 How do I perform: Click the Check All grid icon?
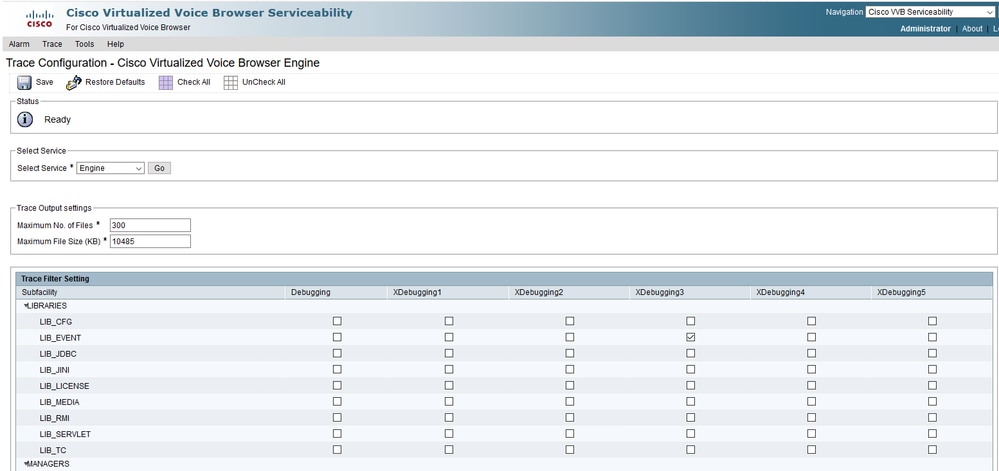point(166,83)
